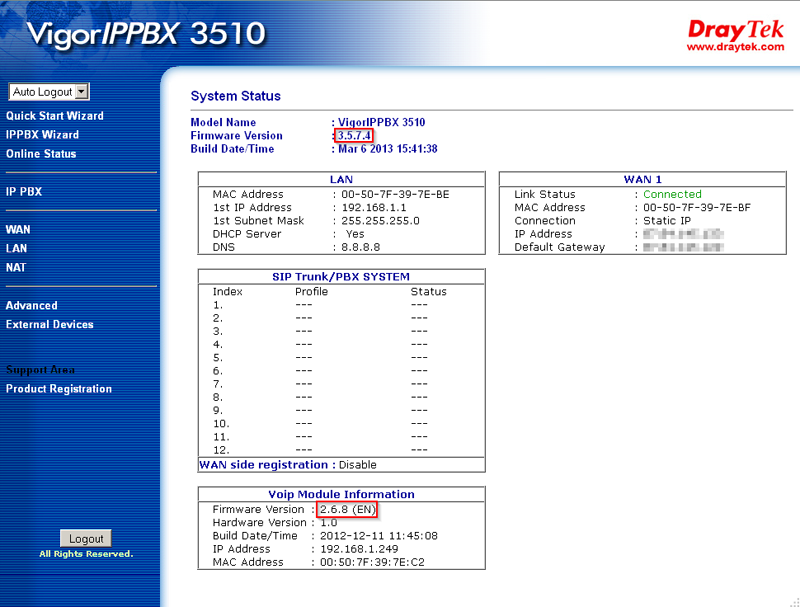The width and height of the screenshot is (800, 607).
Task: Click the blurred WAN IP Address value
Action: point(683,234)
